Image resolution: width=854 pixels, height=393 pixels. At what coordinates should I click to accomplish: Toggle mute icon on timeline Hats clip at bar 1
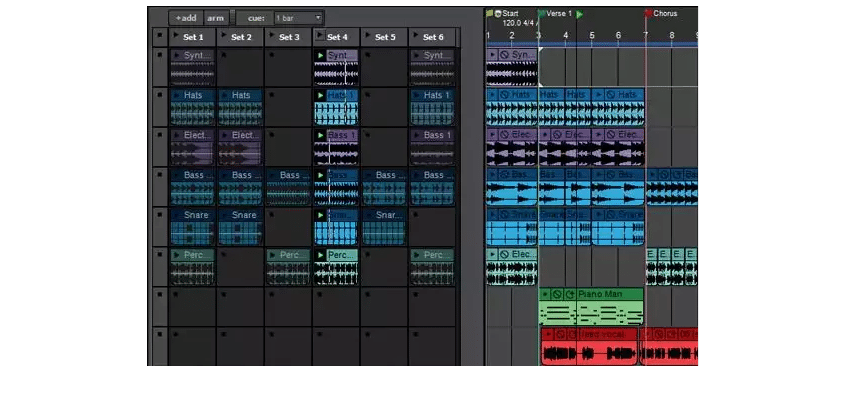(504, 94)
